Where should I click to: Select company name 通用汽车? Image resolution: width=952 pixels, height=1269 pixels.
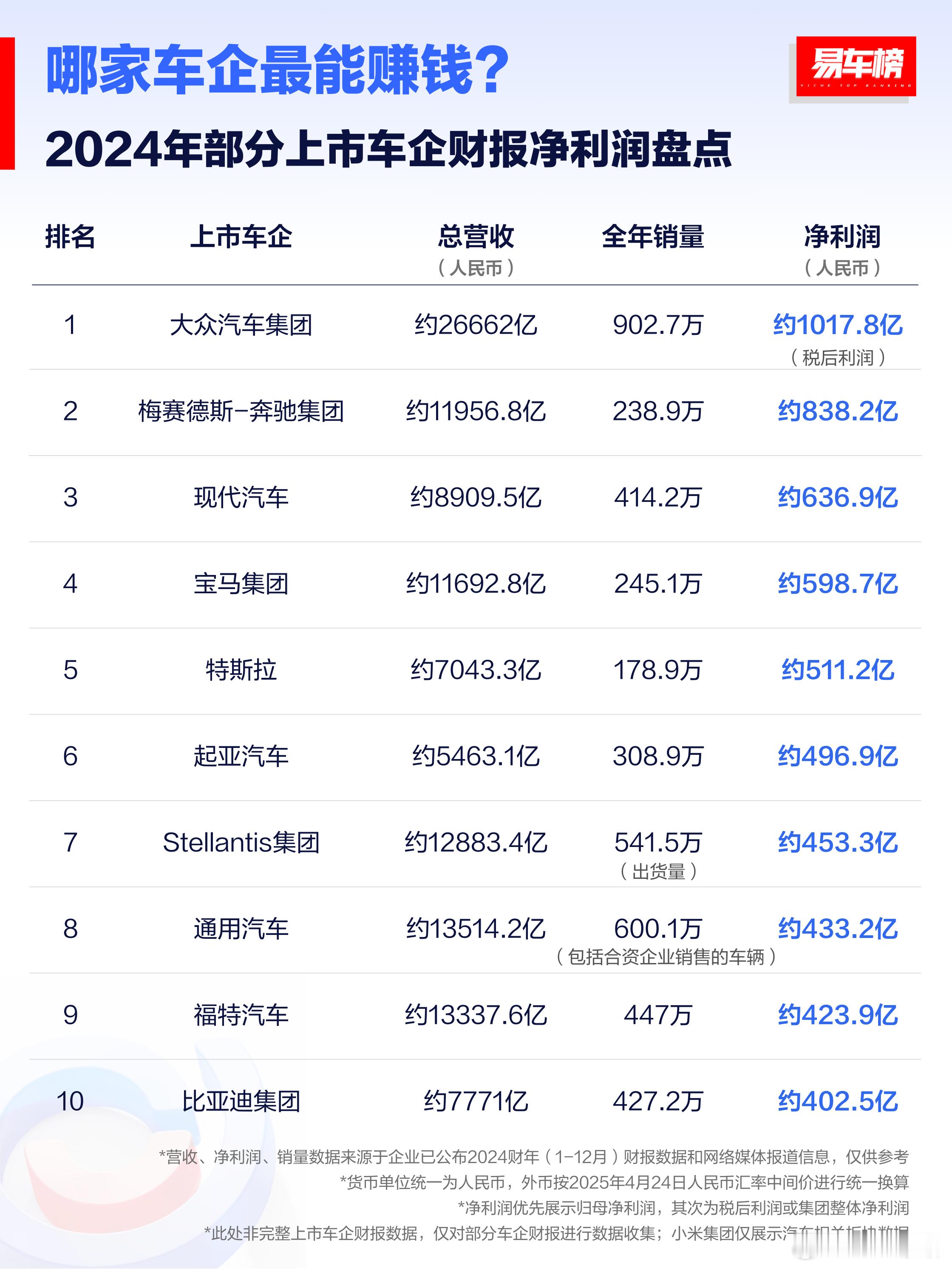[241, 929]
